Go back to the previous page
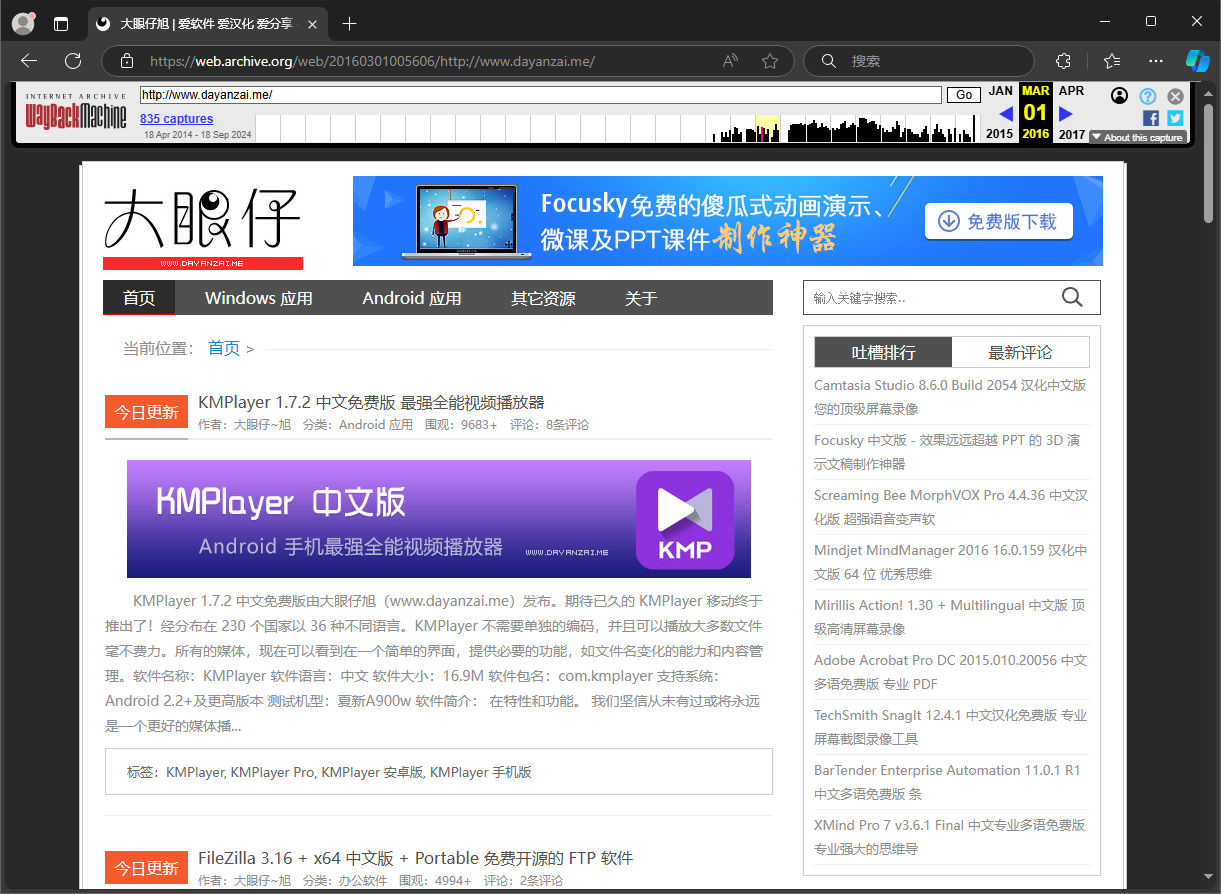 pyautogui.click(x=28, y=61)
